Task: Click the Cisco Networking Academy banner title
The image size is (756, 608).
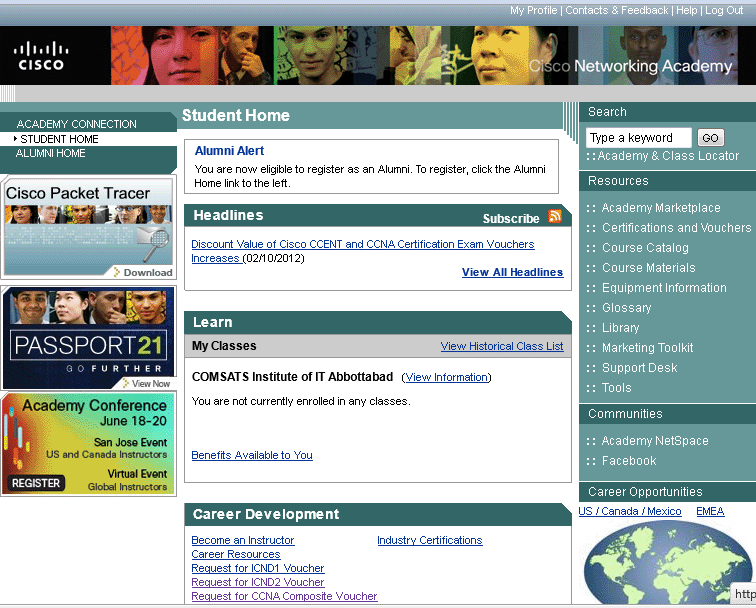Action: click(x=630, y=66)
